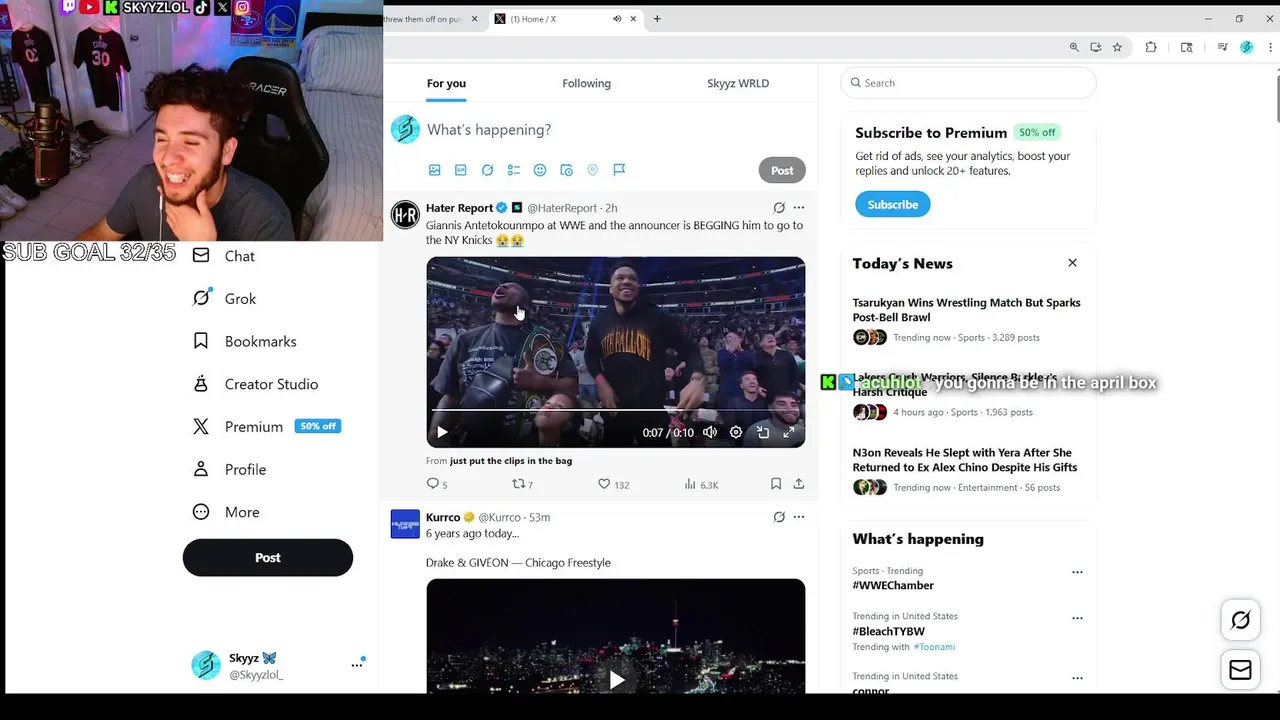
Task: Open the floating messages envelope button
Action: point(1241,670)
